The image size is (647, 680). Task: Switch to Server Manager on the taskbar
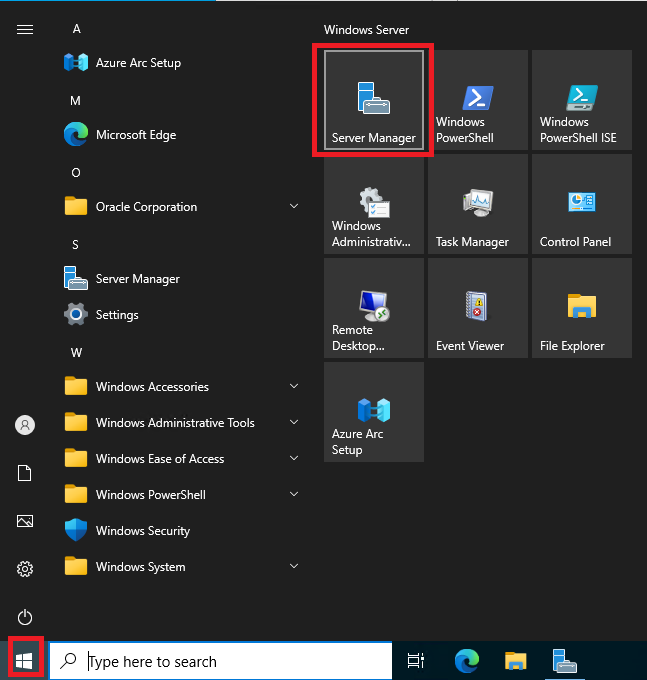click(565, 661)
